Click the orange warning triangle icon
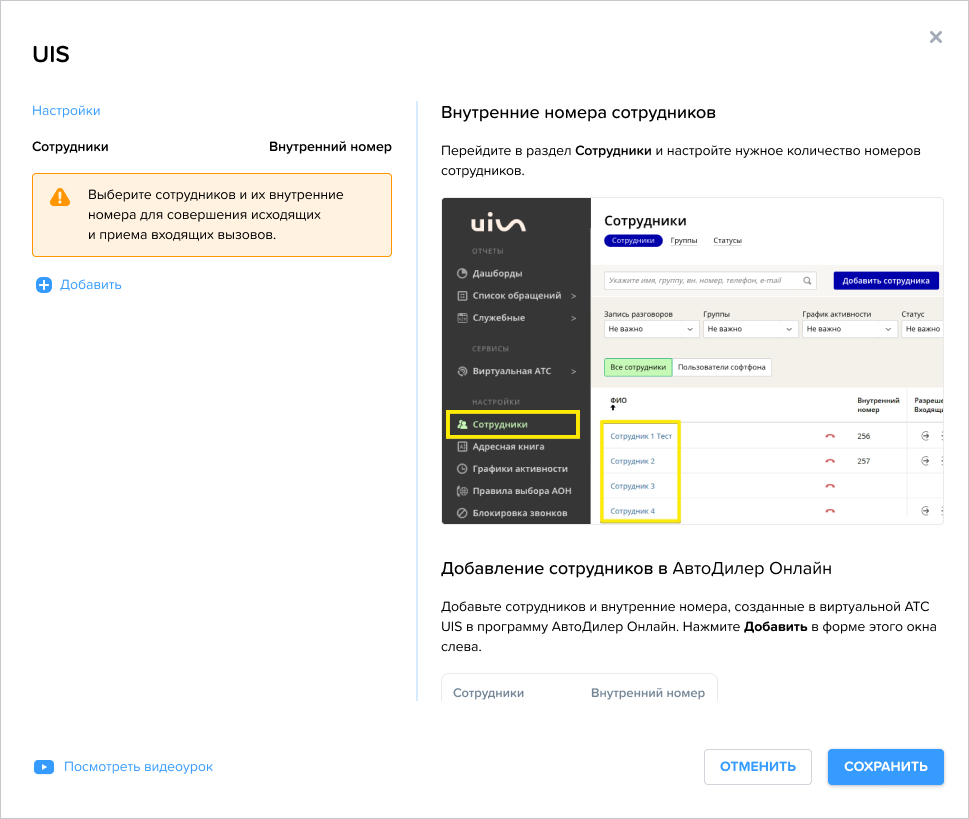 60,197
